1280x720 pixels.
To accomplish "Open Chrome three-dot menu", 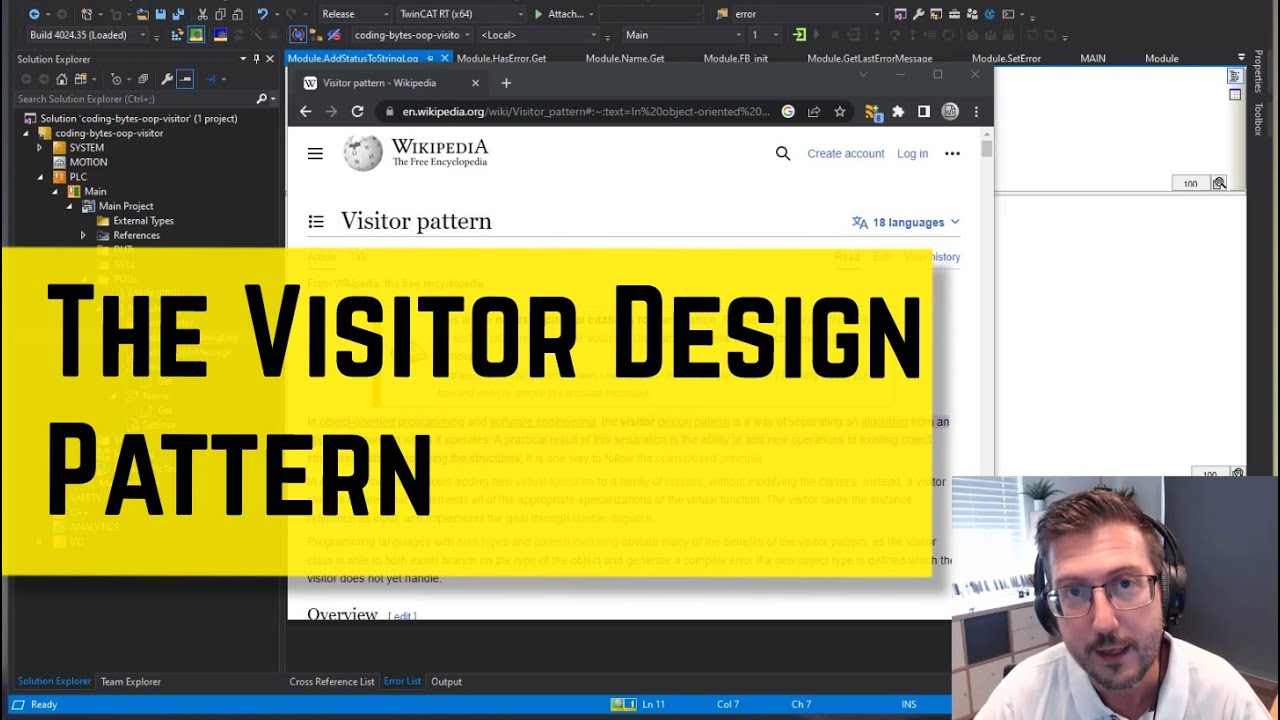I will click(976, 112).
